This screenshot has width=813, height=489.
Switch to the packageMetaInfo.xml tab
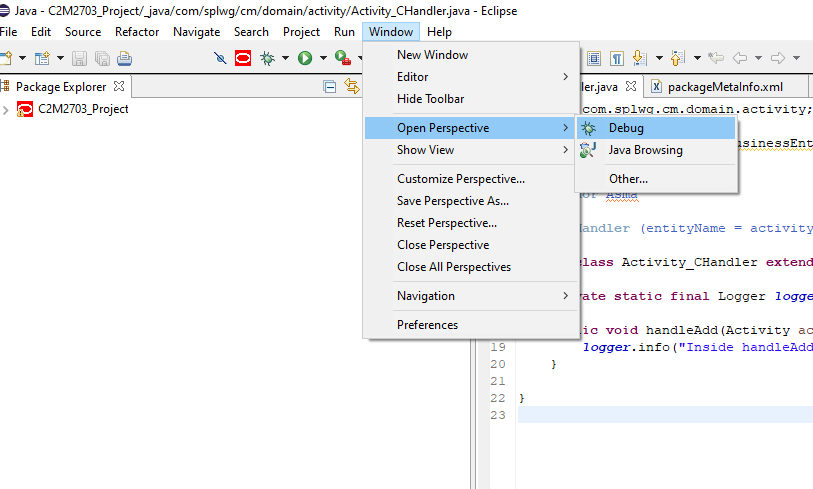[x=725, y=87]
